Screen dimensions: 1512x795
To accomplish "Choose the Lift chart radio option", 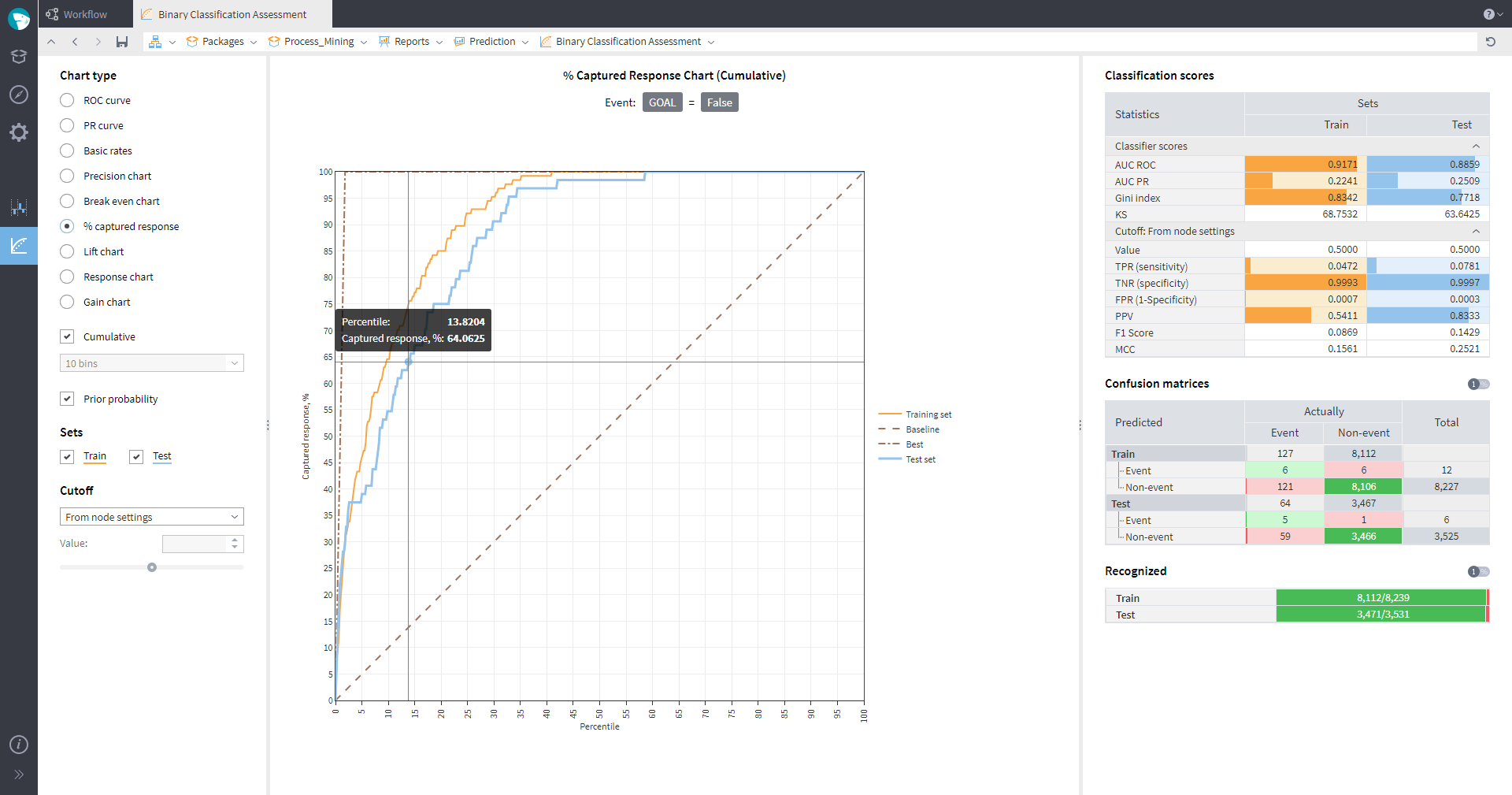I will click(x=68, y=252).
